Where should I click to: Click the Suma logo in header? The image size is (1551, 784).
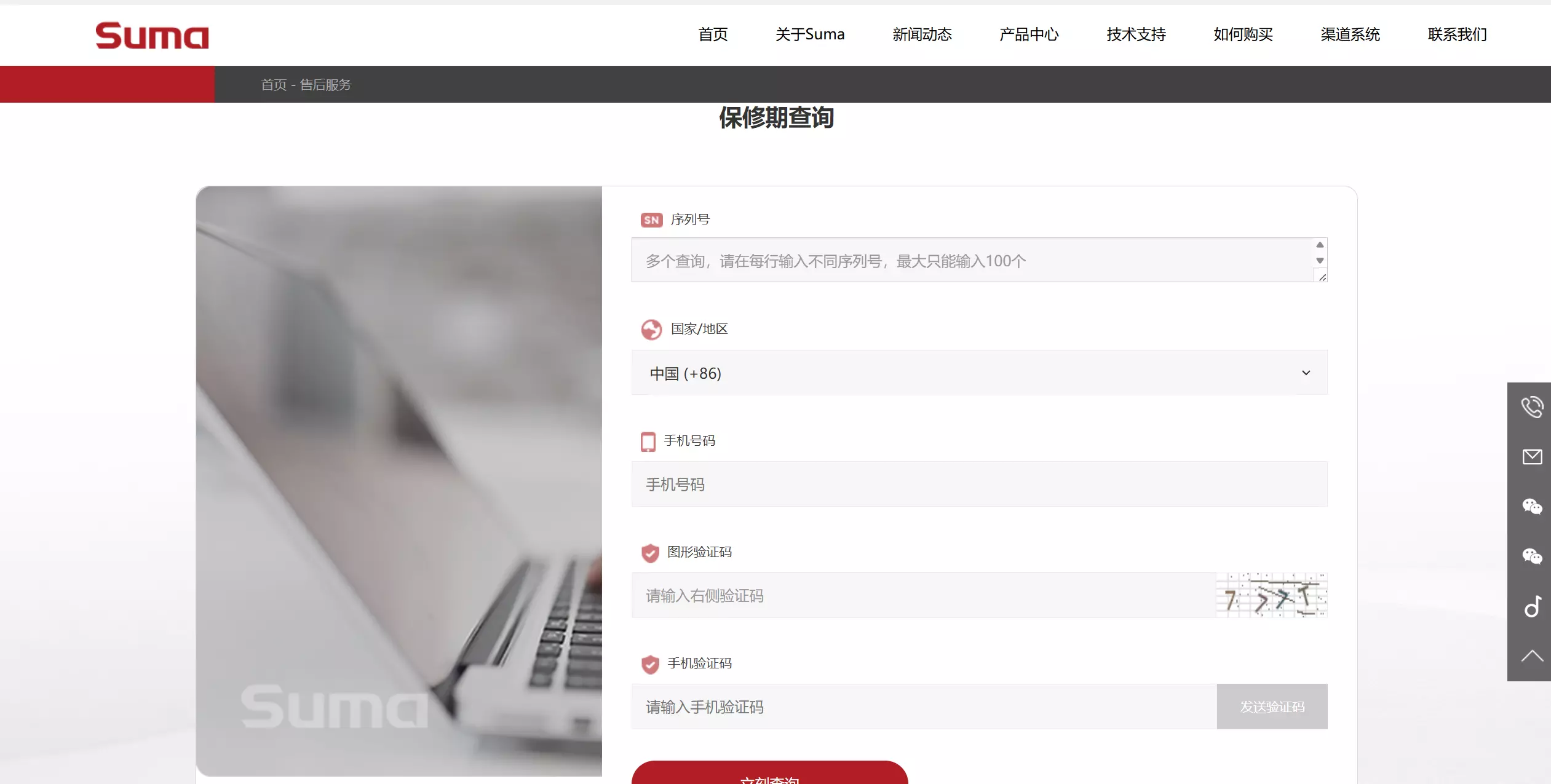[x=152, y=36]
